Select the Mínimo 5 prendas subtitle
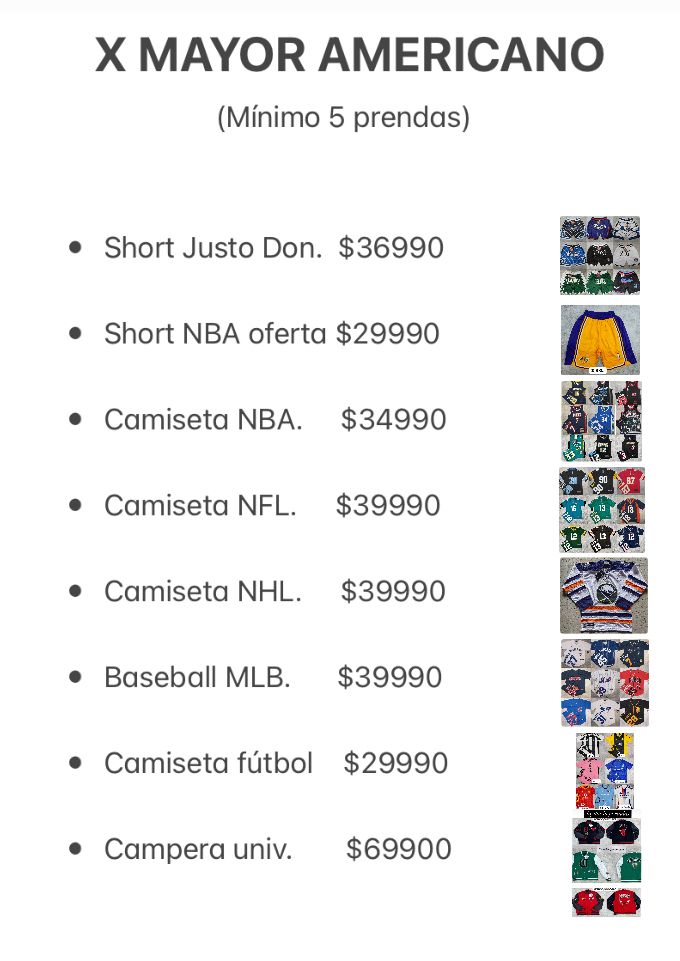680x961 pixels. tap(343, 118)
